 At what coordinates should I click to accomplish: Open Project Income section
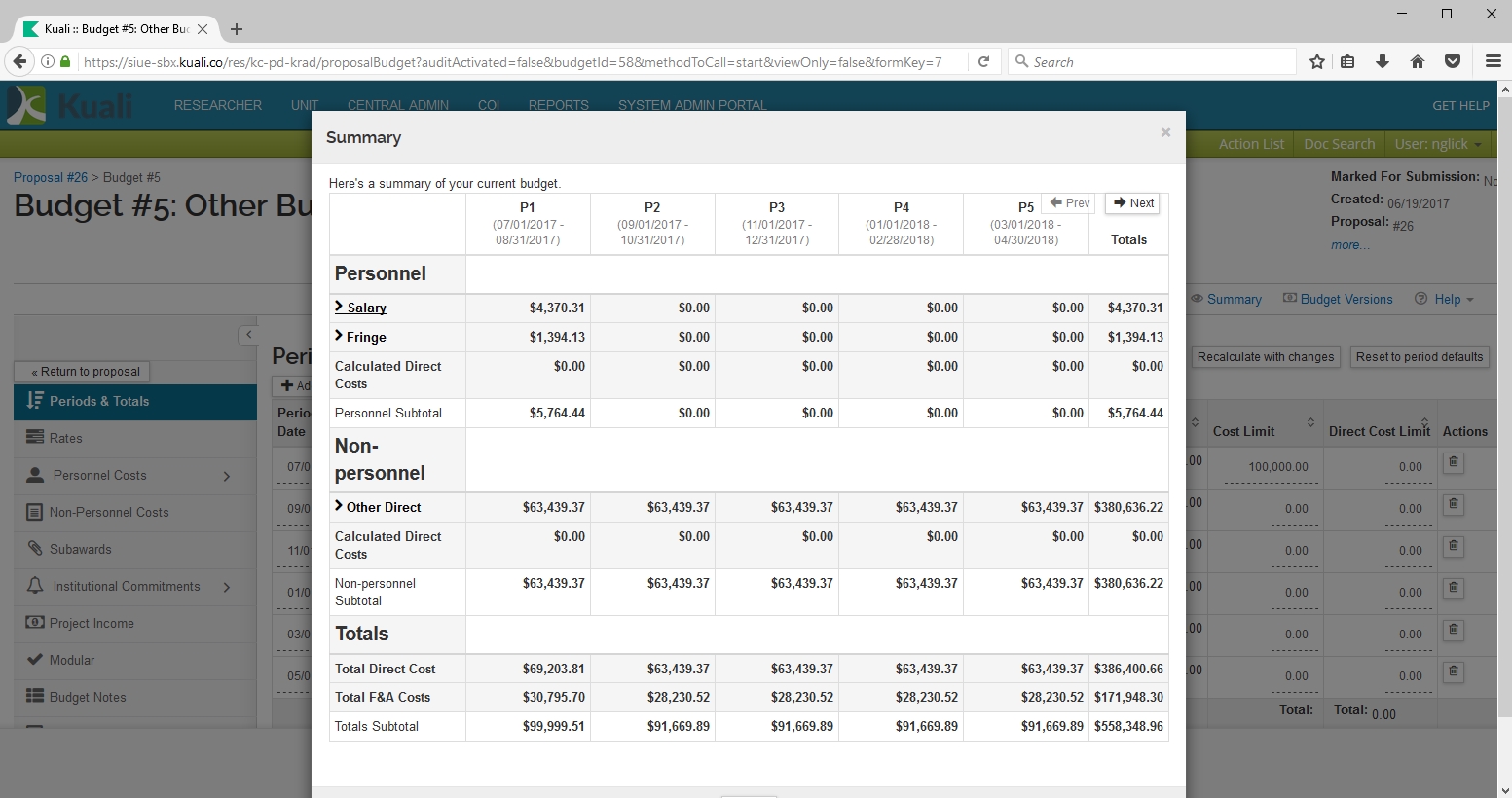point(92,623)
